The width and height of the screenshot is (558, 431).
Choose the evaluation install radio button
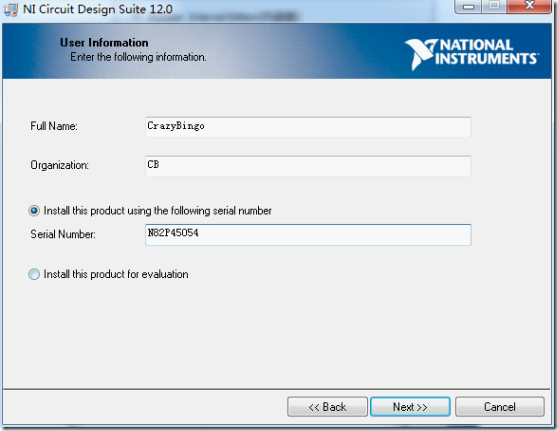click(34, 274)
